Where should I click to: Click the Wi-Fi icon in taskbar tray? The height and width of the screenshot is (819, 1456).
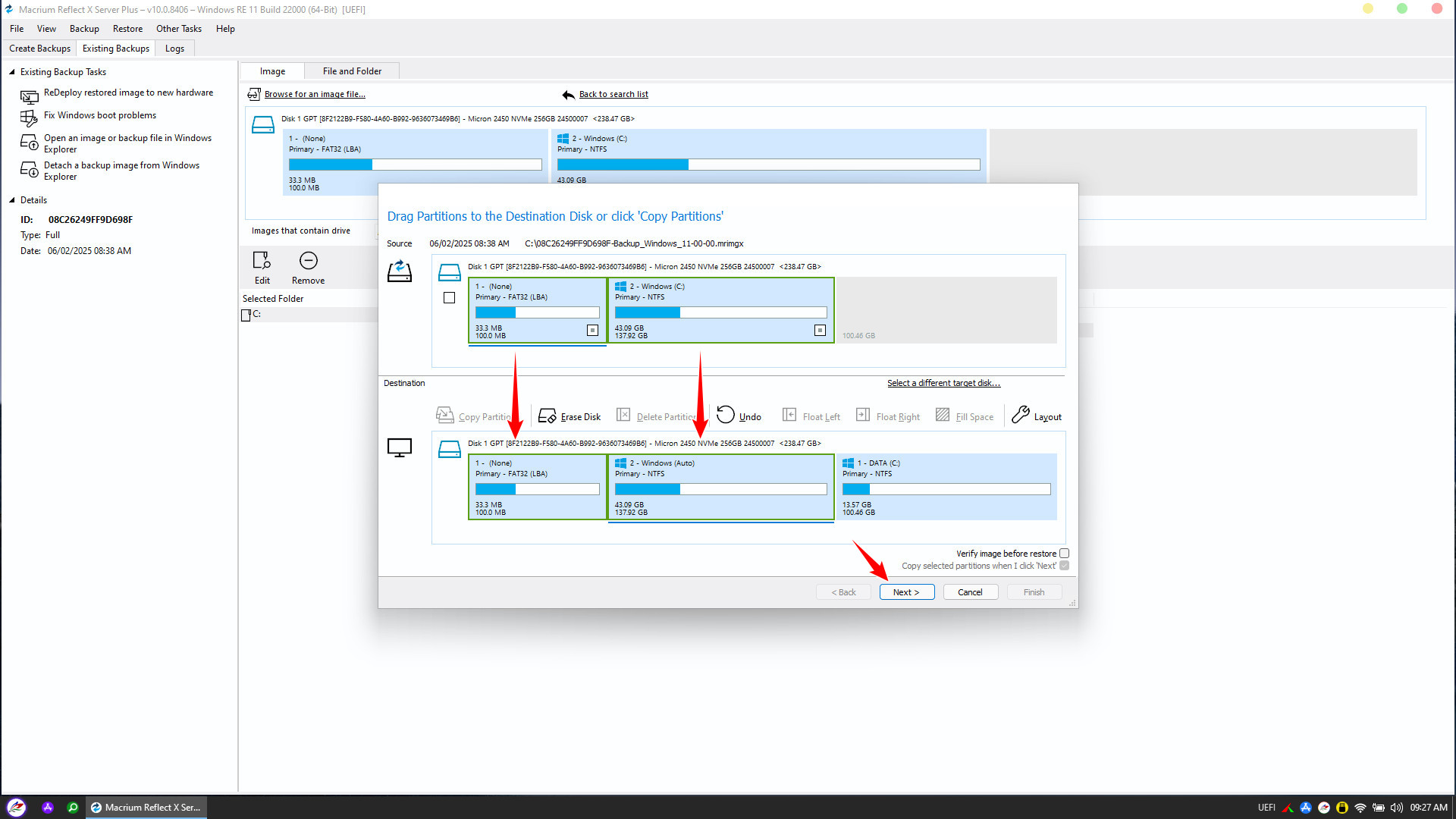click(1360, 808)
